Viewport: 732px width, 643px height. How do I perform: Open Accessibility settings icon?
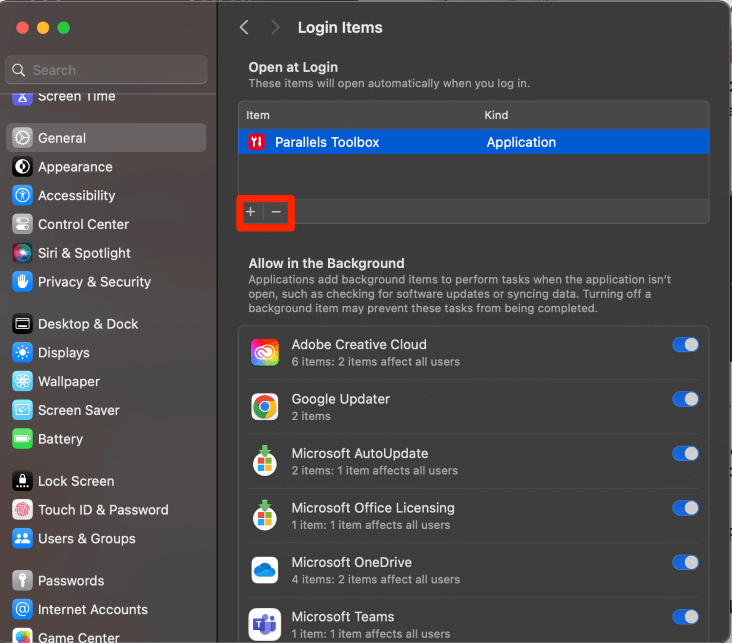pos(22,196)
